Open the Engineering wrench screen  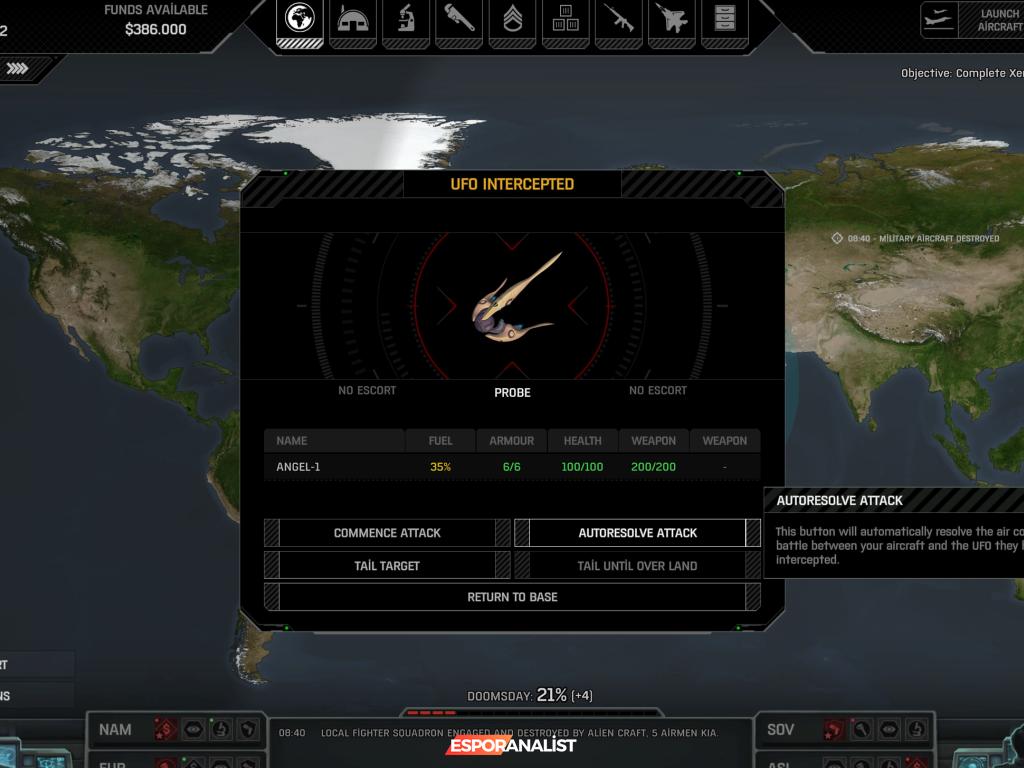[x=459, y=20]
